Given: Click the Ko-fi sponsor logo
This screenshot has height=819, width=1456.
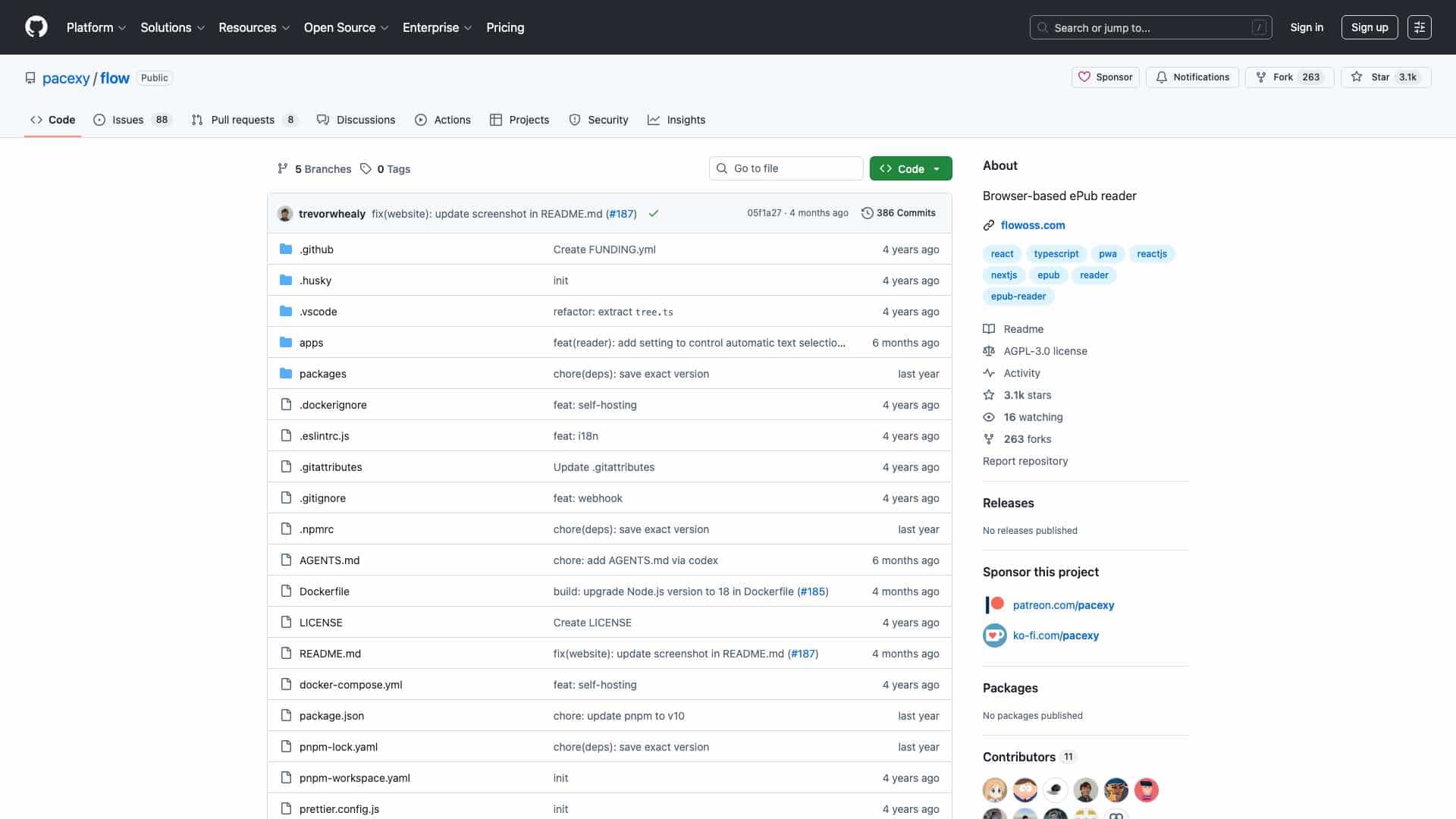Looking at the screenshot, I should pos(994,635).
